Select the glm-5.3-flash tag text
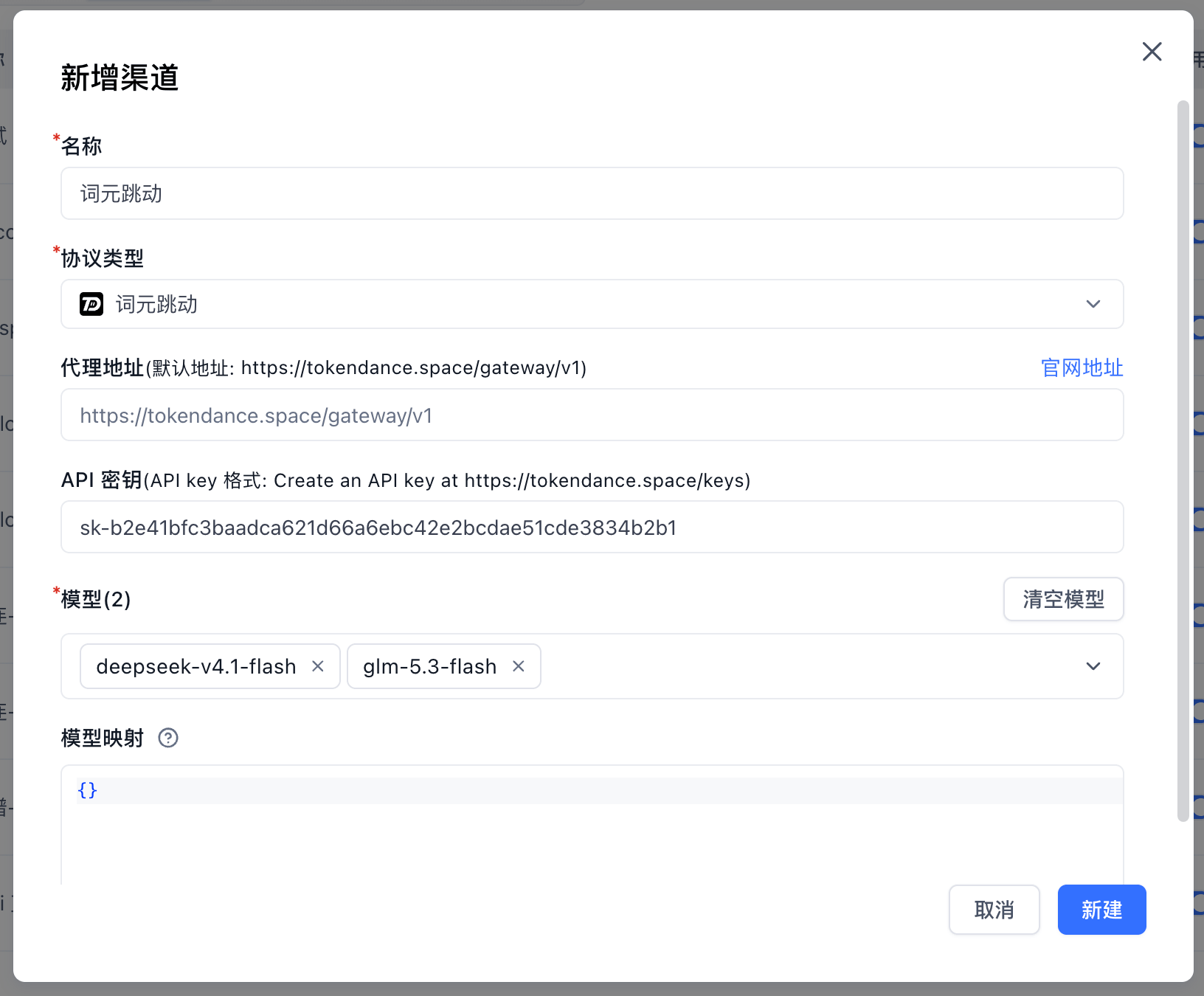 [430, 666]
